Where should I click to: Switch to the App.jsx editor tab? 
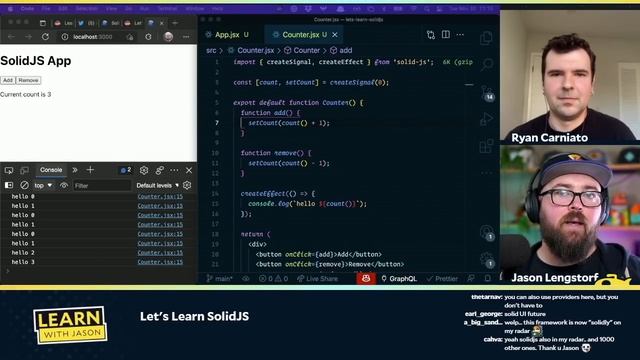point(227,35)
